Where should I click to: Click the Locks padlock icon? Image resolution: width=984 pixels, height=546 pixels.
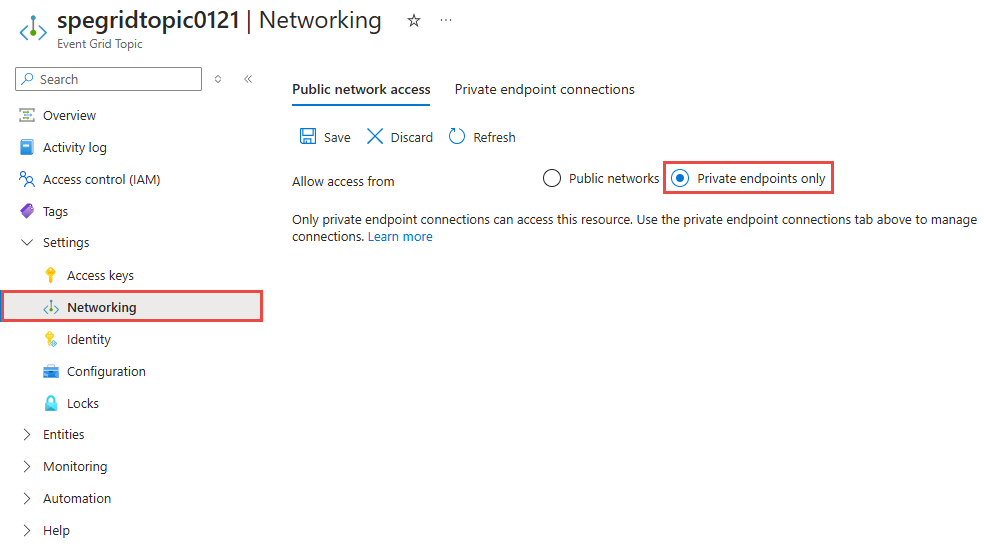coord(51,403)
